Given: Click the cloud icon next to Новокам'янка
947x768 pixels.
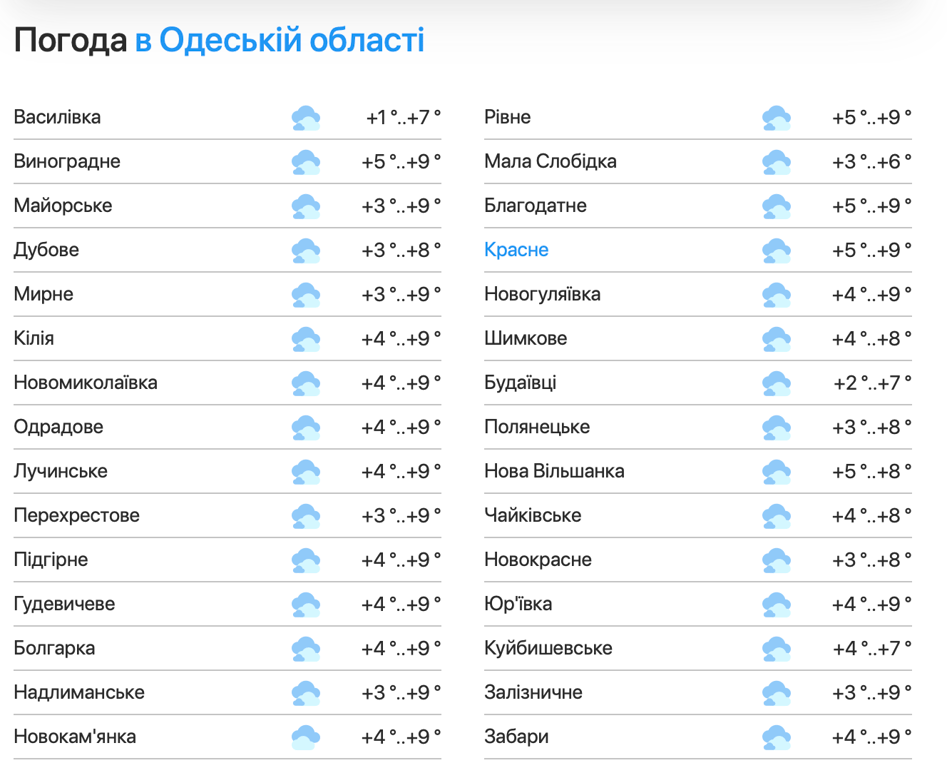Looking at the screenshot, I should tap(306, 737).
